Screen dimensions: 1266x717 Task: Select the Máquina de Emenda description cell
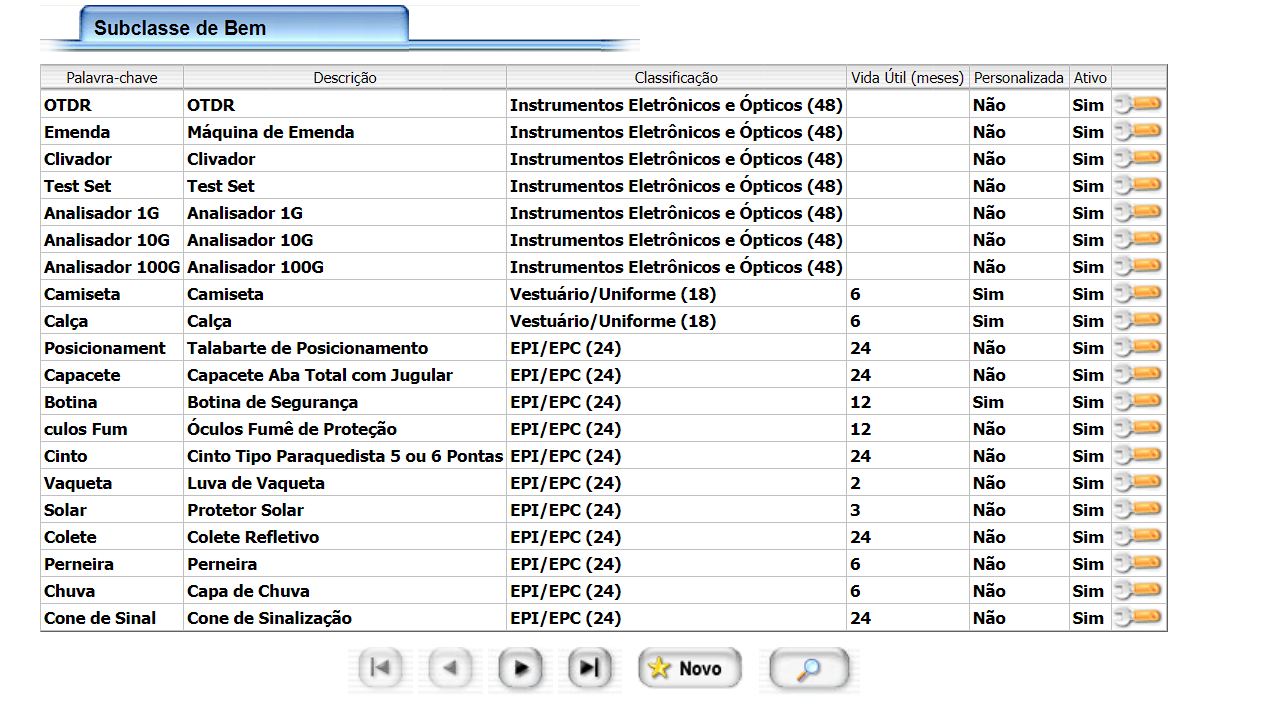tap(270, 132)
